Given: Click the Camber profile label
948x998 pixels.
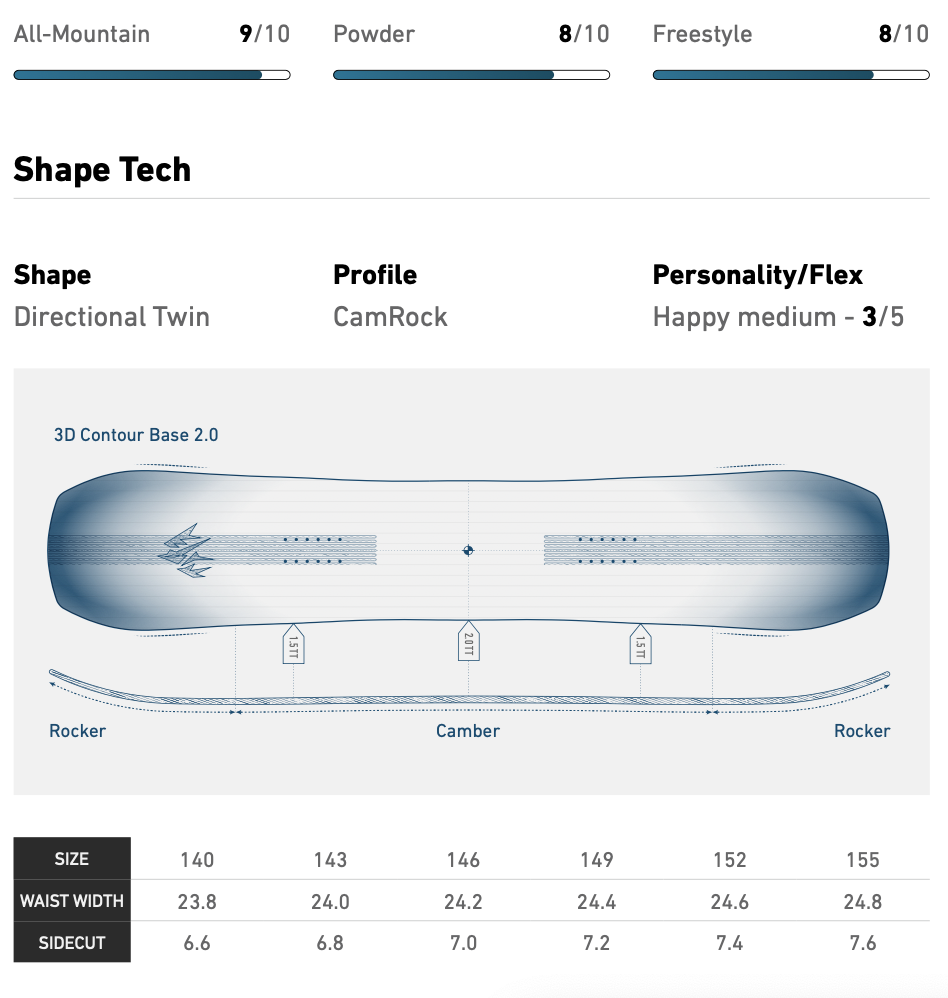Looking at the screenshot, I should tap(468, 731).
